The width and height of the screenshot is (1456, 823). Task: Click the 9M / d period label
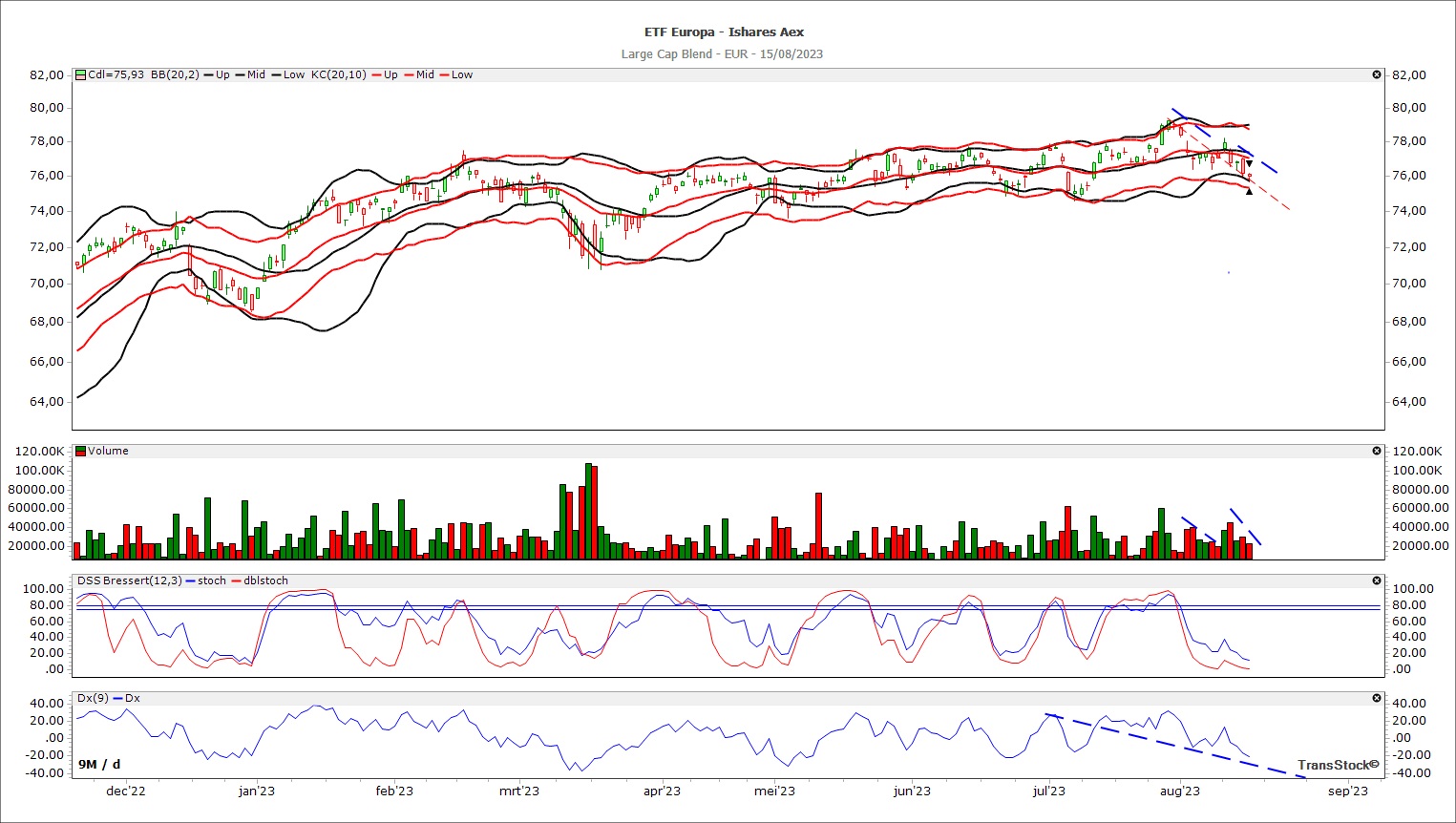click(99, 764)
